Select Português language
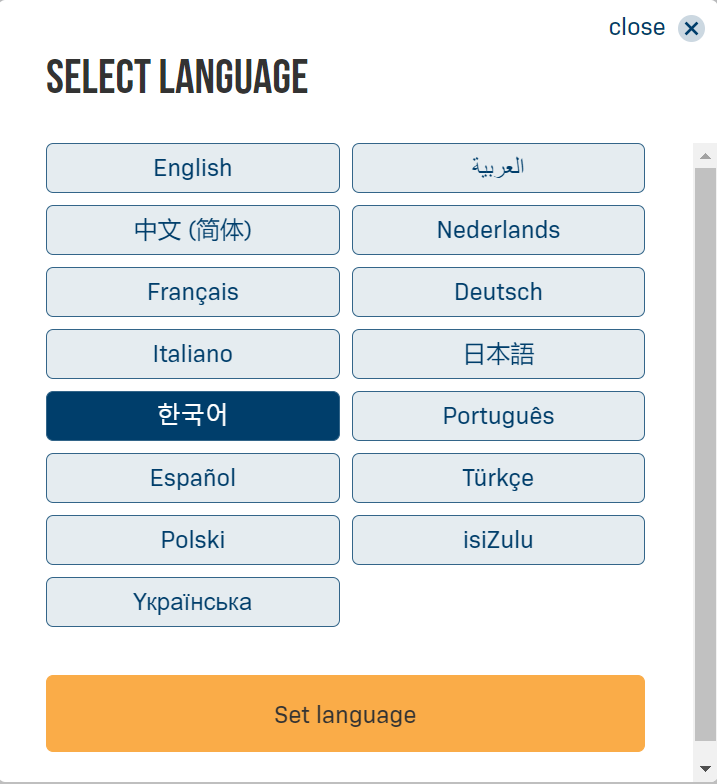This screenshot has width=717, height=784. coord(498,416)
